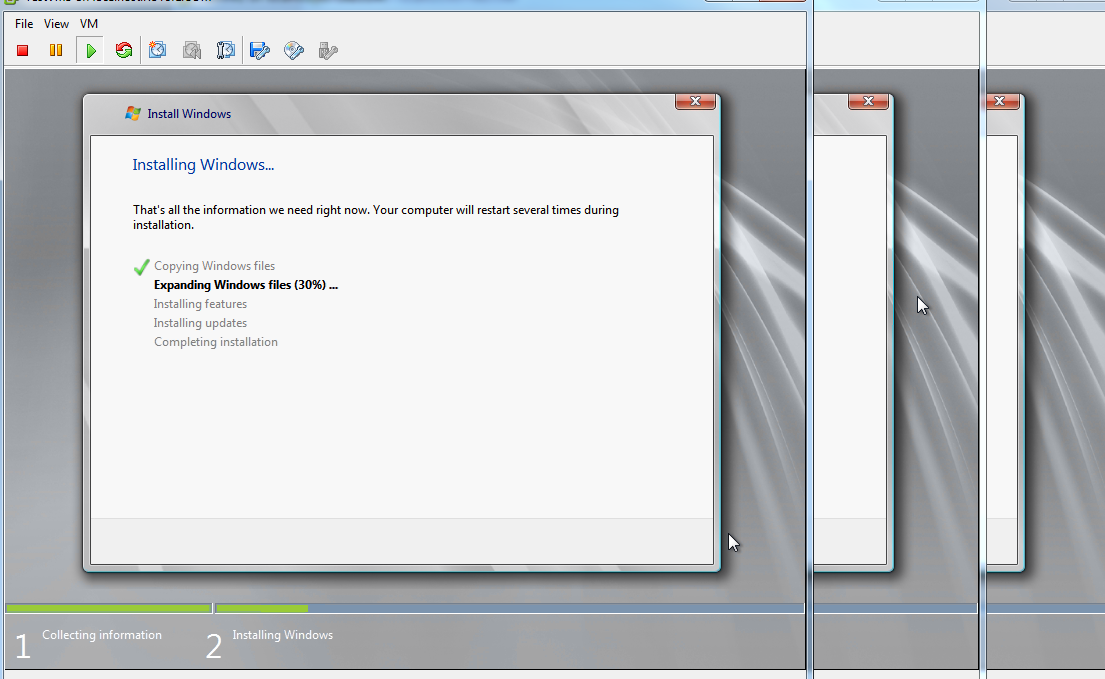The width and height of the screenshot is (1105, 679).
Task: Click the 'That's all the information' message text
Action: tap(376, 217)
